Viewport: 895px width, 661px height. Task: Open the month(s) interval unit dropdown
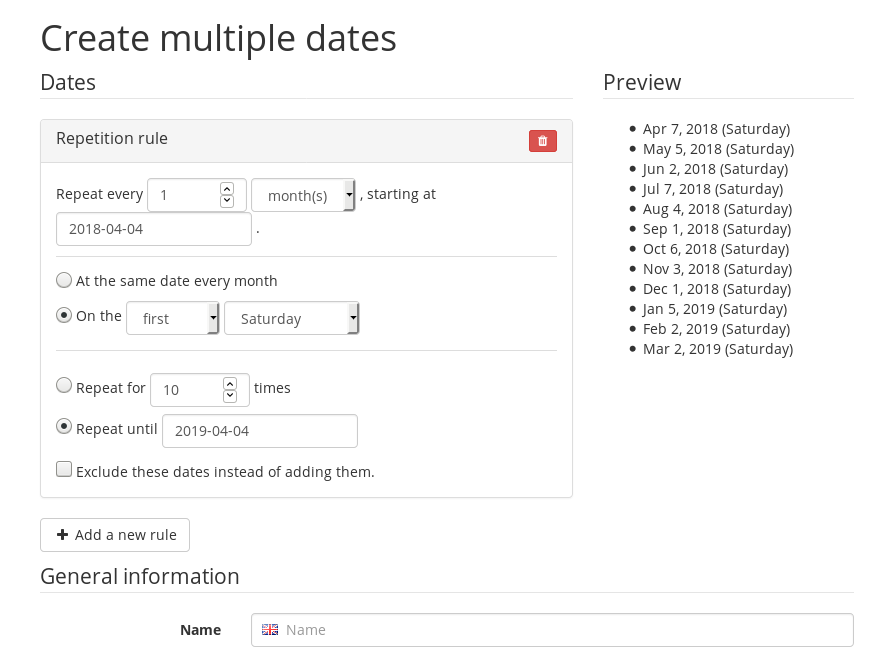pos(303,196)
